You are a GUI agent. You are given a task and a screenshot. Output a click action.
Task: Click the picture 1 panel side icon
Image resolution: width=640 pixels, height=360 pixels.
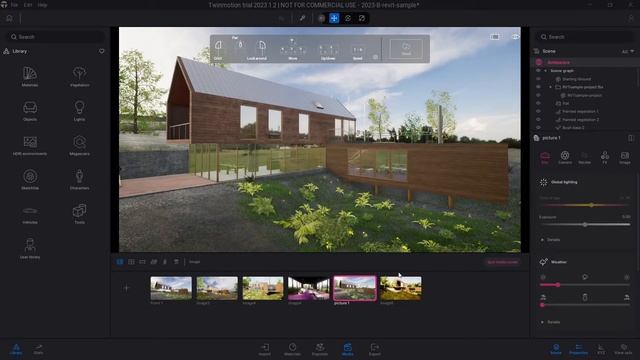pos(631,138)
